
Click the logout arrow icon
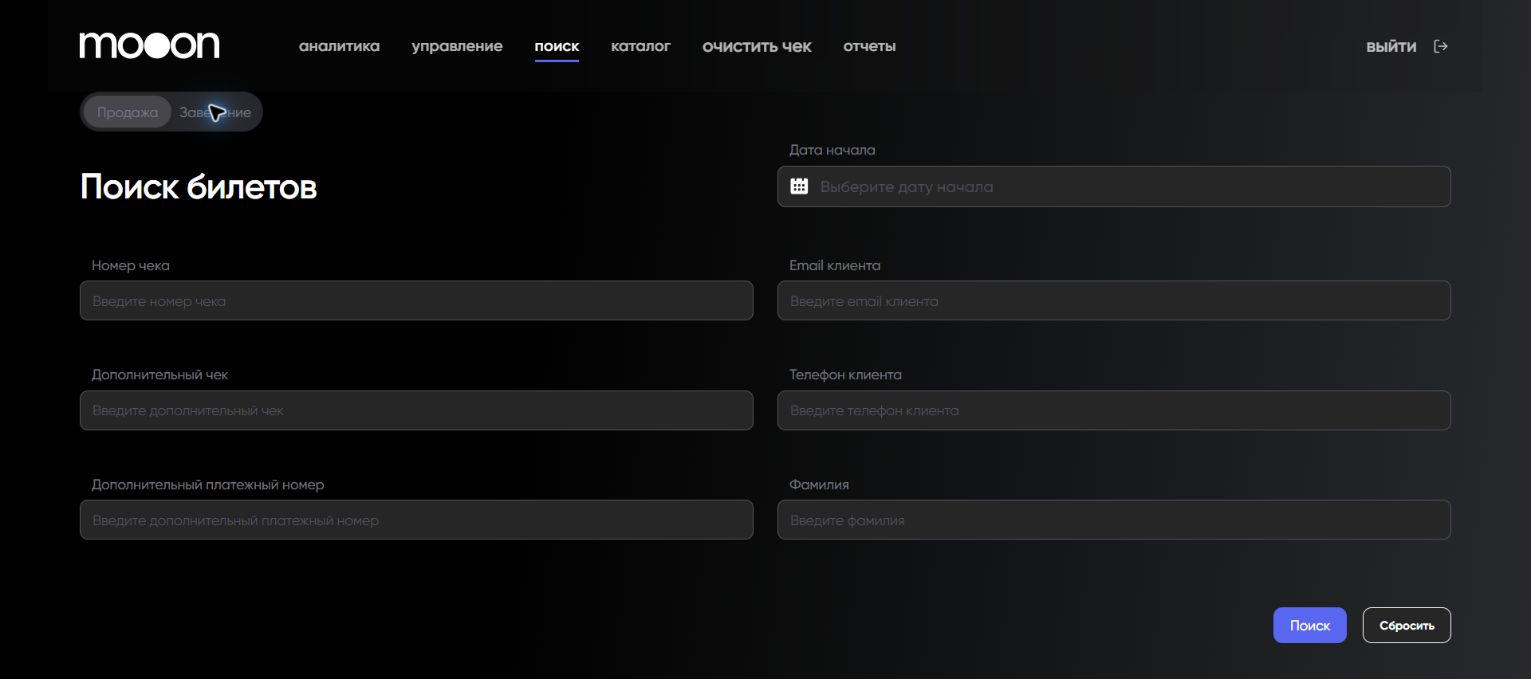(1441, 46)
